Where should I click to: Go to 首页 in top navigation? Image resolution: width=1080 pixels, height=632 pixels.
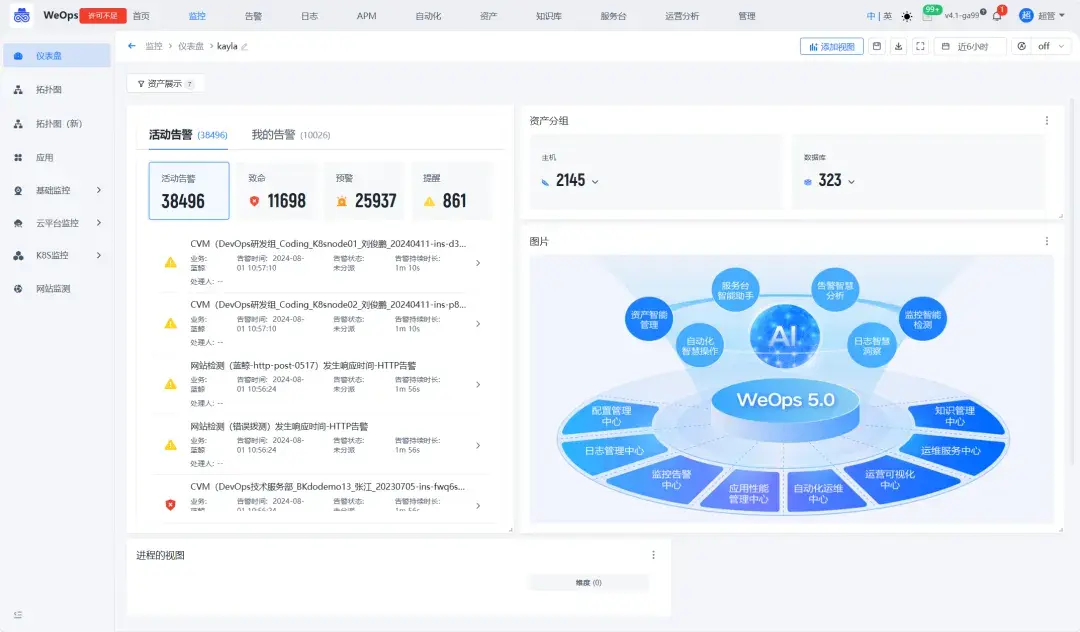coord(141,16)
